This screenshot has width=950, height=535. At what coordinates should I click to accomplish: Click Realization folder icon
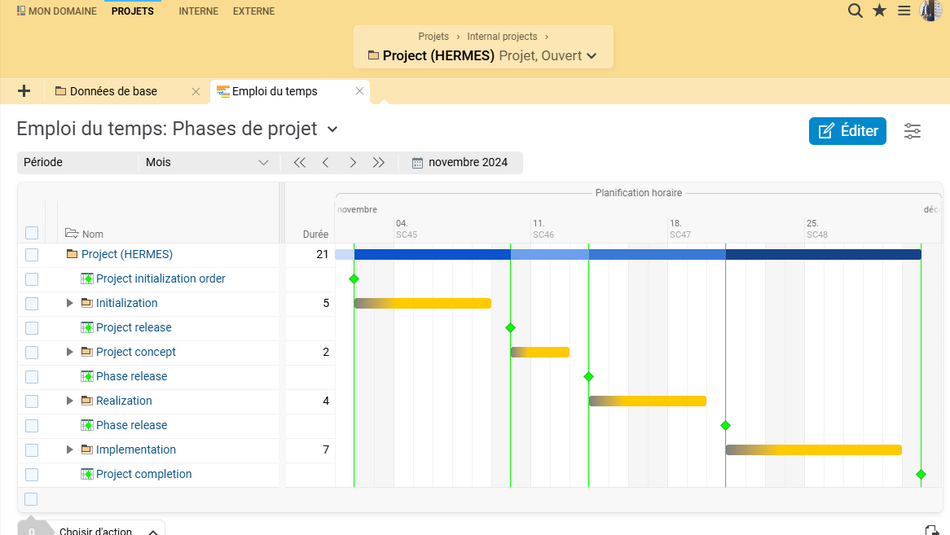click(x=87, y=400)
